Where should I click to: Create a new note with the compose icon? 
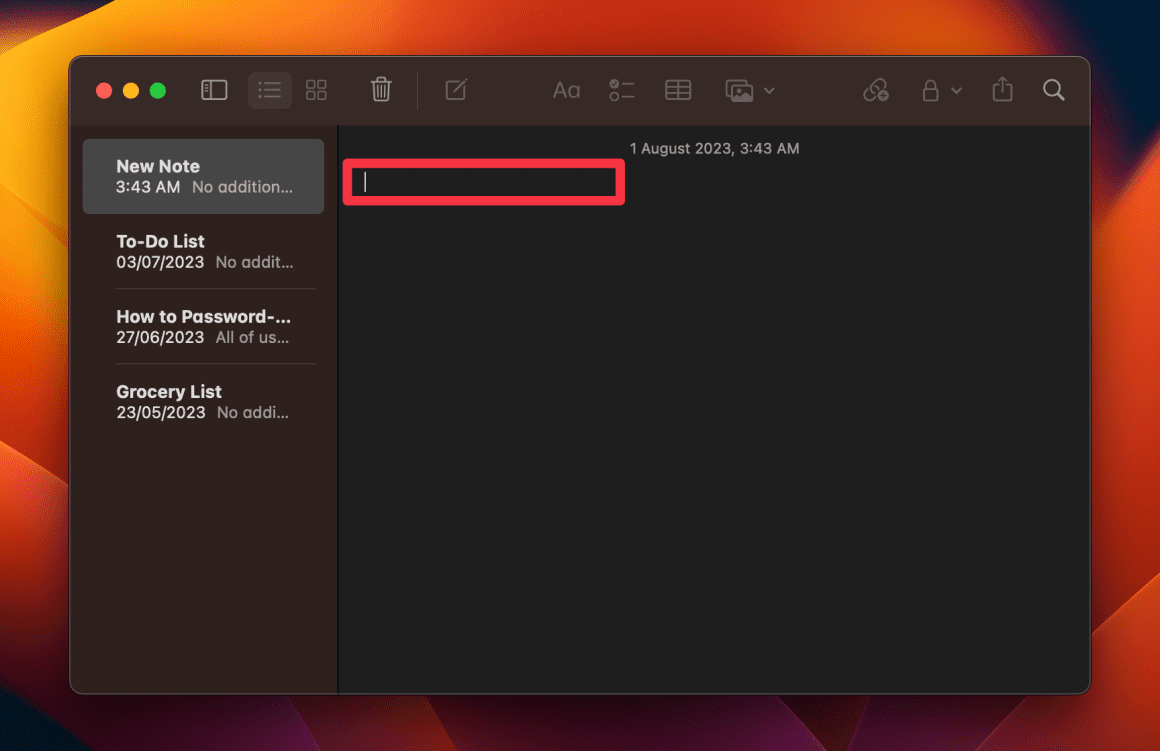[455, 90]
